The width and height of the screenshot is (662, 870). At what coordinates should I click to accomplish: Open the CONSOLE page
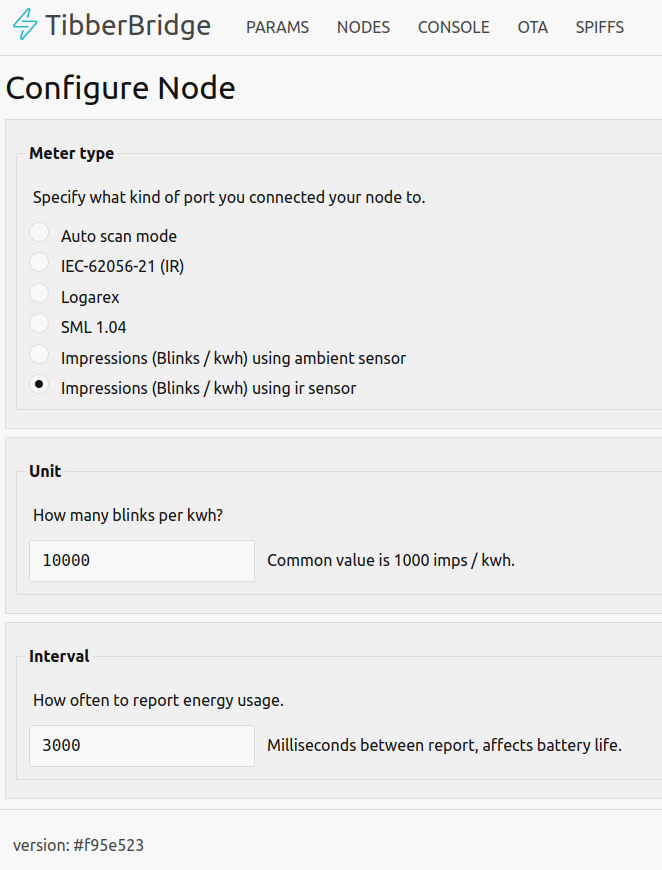(x=454, y=27)
